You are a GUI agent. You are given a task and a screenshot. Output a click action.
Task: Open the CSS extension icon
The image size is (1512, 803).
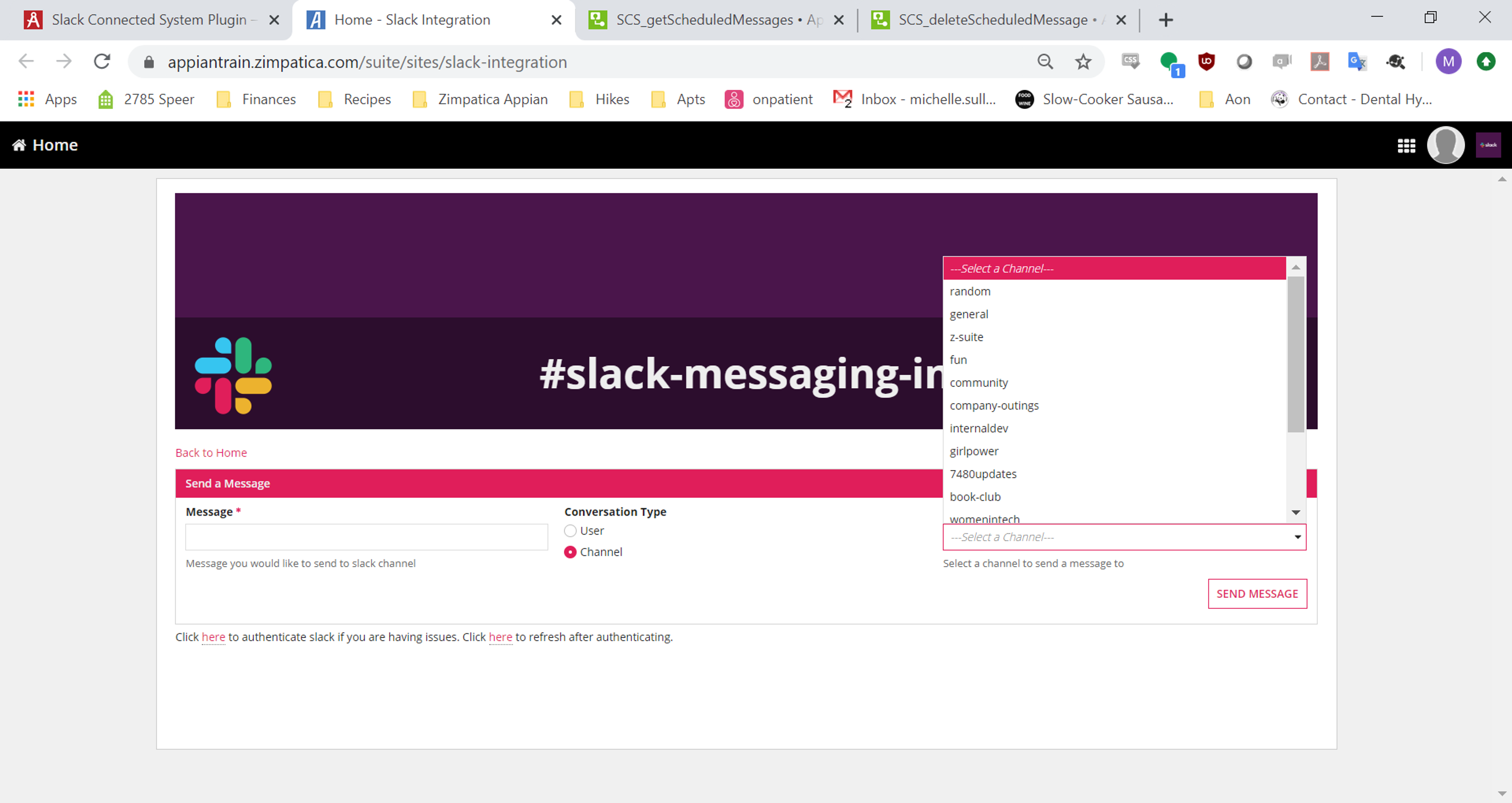click(x=1130, y=62)
